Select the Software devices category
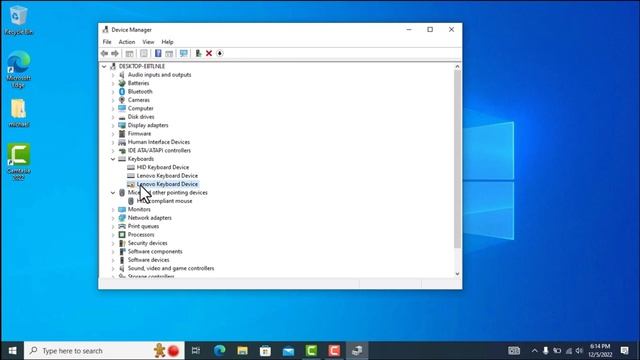This screenshot has height=360, width=640. click(x=149, y=260)
